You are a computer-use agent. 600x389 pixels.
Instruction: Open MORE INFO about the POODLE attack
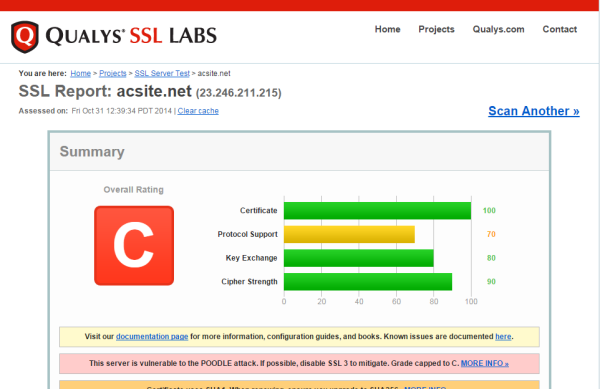click(x=484, y=363)
